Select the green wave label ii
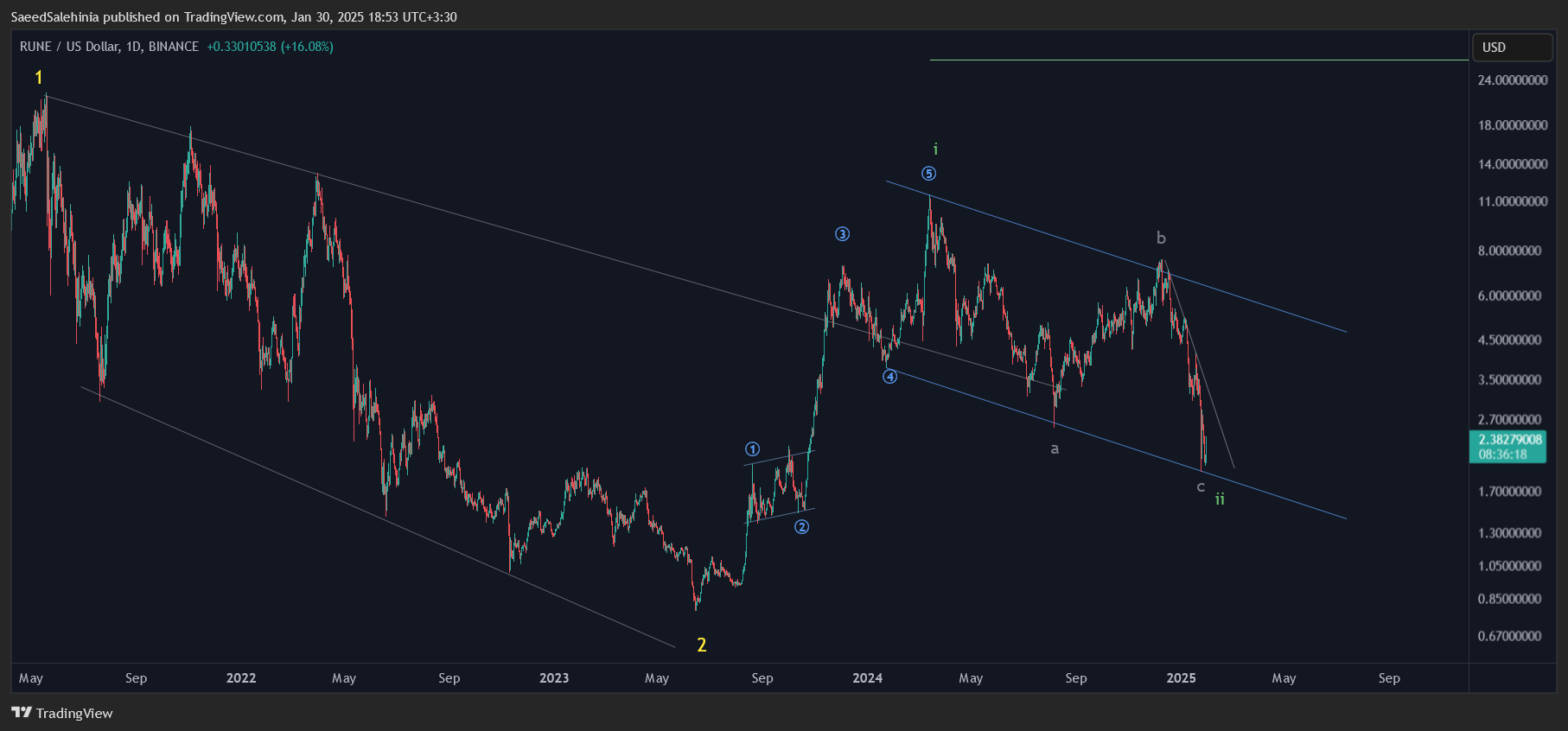The height and width of the screenshot is (731, 1568). (1220, 499)
